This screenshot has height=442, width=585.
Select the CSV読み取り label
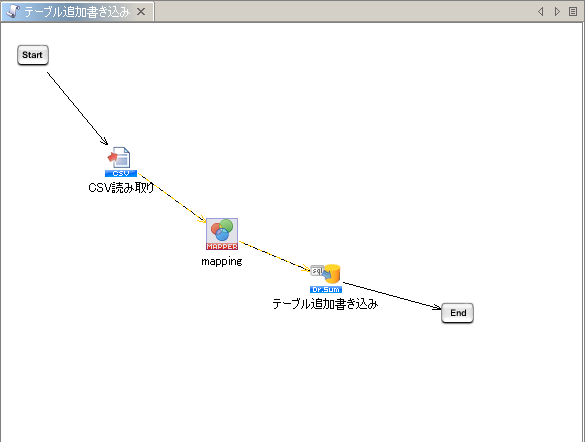121,188
